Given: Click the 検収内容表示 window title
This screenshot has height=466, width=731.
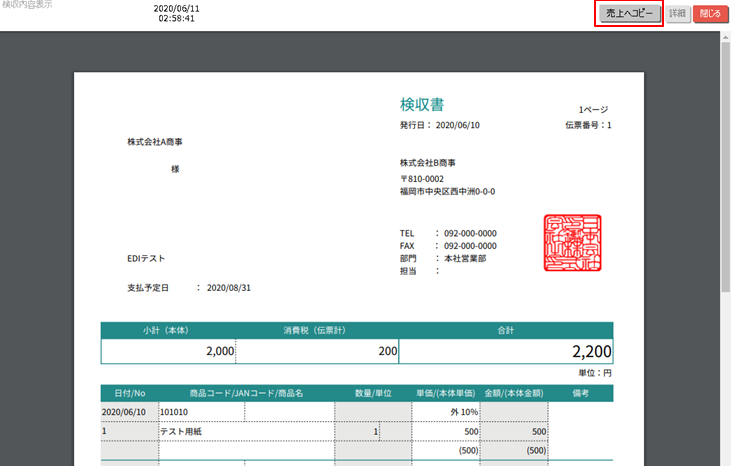Looking at the screenshot, I should pyautogui.click(x=27, y=6).
